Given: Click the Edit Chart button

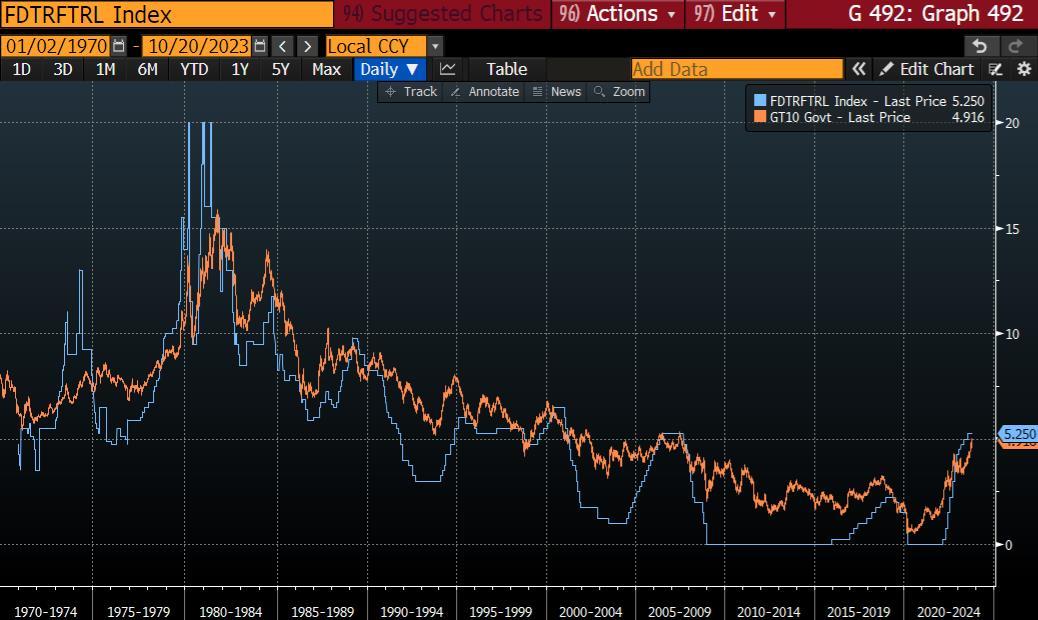Looking at the screenshot, I should coord(926,69).
